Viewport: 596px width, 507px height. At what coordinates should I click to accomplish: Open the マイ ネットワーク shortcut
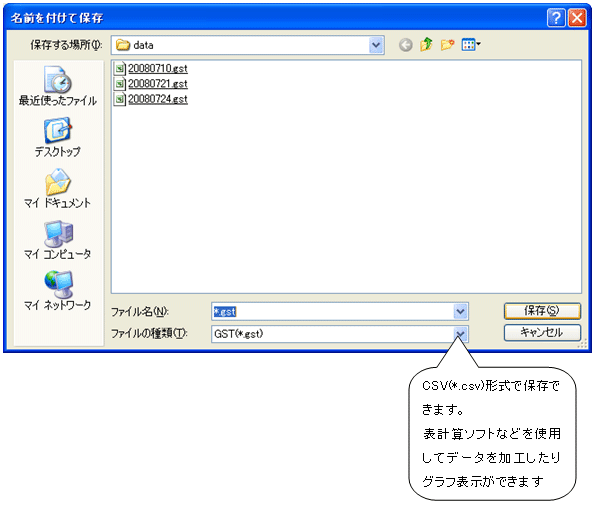pos(58,290)
